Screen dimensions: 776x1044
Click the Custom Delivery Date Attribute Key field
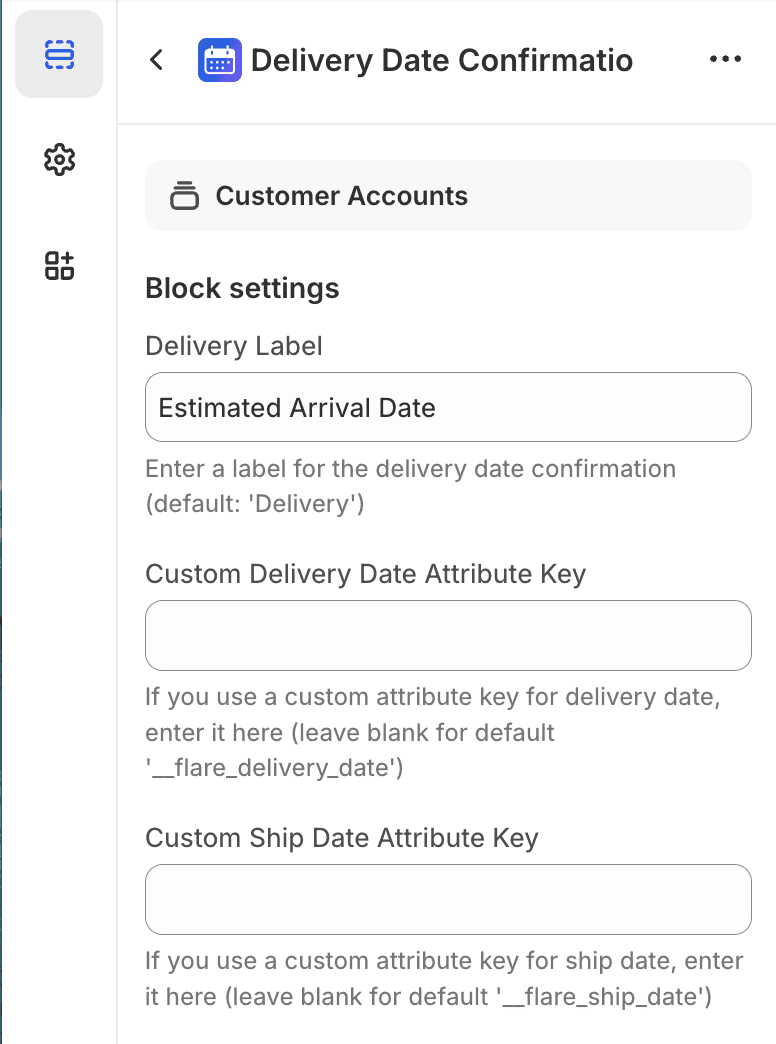click(x=448, y=635)
